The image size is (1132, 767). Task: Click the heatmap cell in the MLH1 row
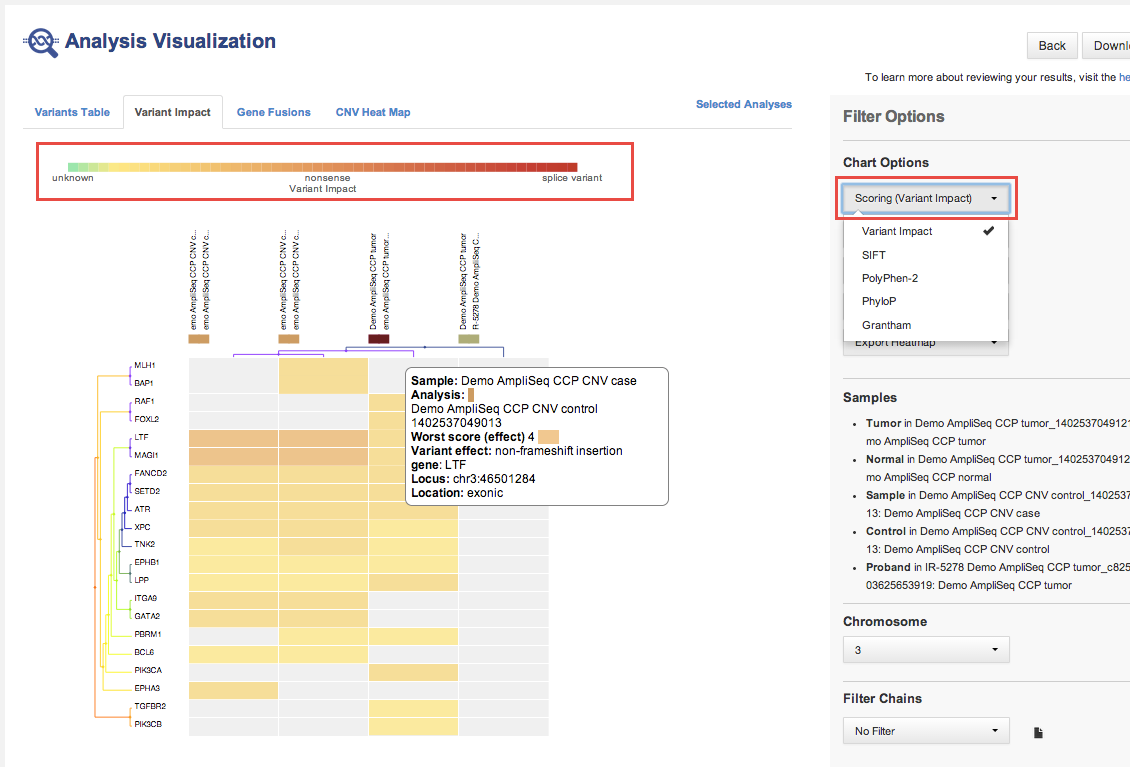[x=323, y=366]
